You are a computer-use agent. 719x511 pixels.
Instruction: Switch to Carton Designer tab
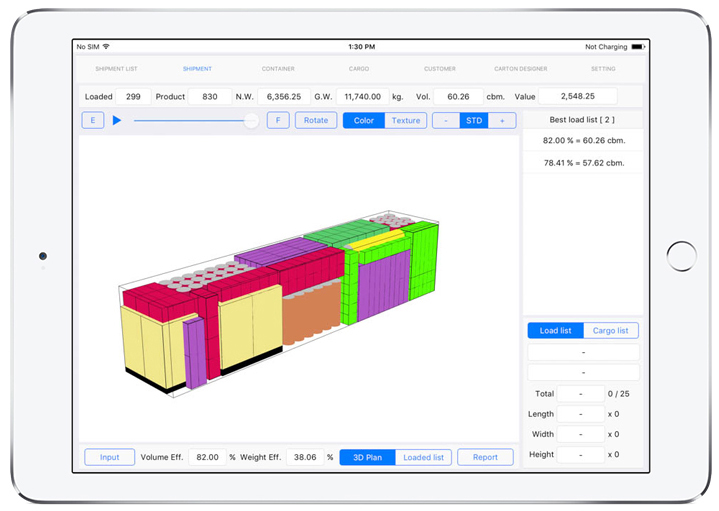pyautogui.click(x=520, y=69)
